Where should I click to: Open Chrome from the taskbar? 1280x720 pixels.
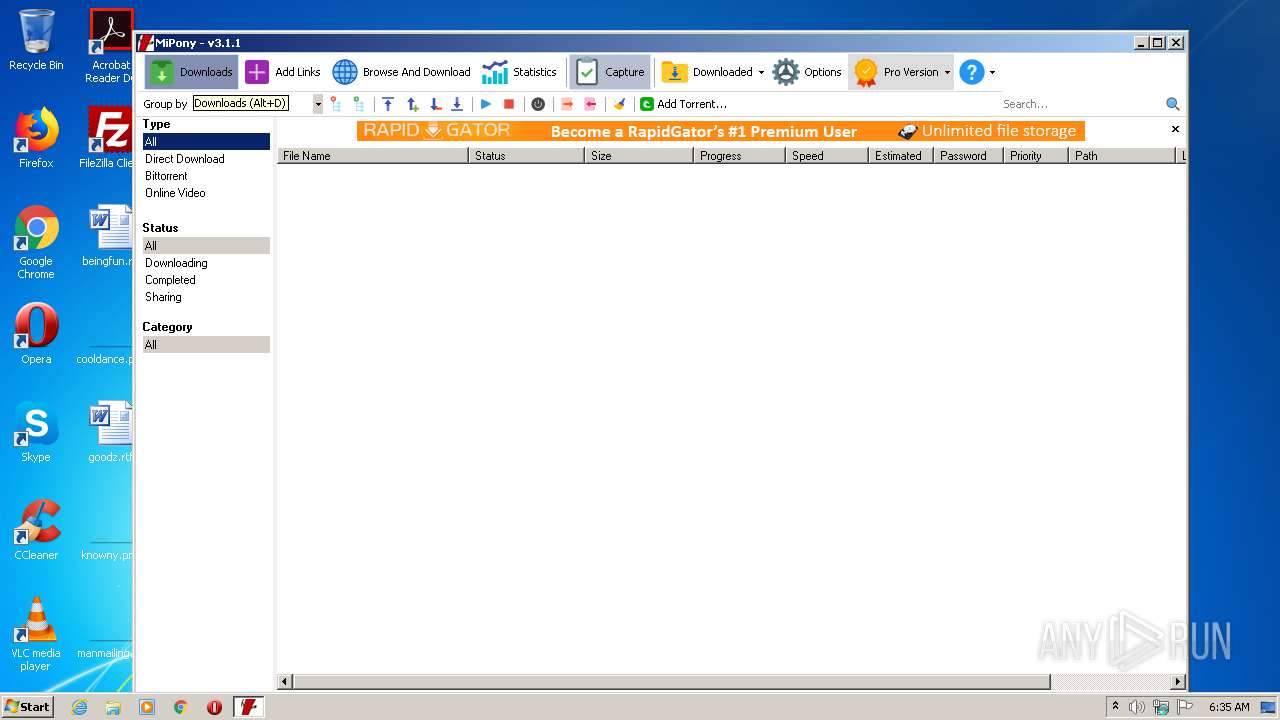coord(181,707)
